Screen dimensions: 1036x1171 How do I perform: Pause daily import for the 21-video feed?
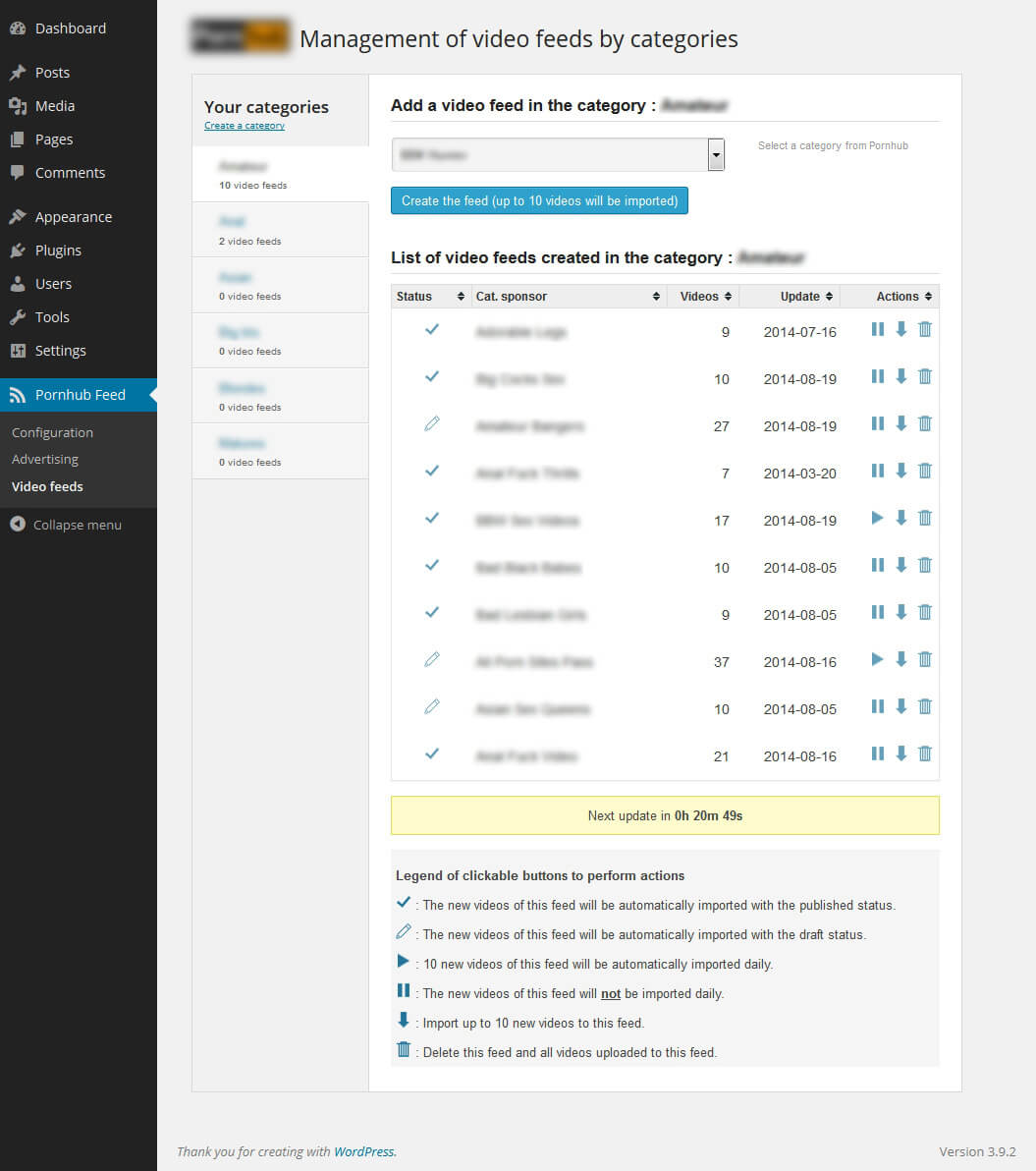pyautogui.click(x=878, y=753)
